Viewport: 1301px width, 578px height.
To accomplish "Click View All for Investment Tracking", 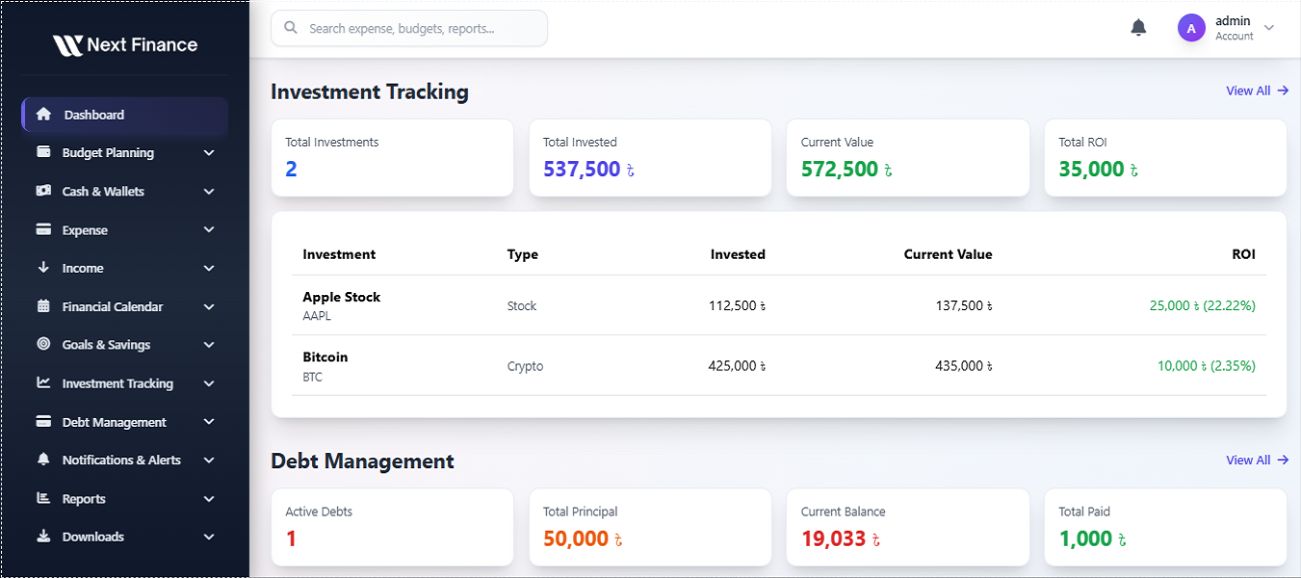I will [1257, 91].
